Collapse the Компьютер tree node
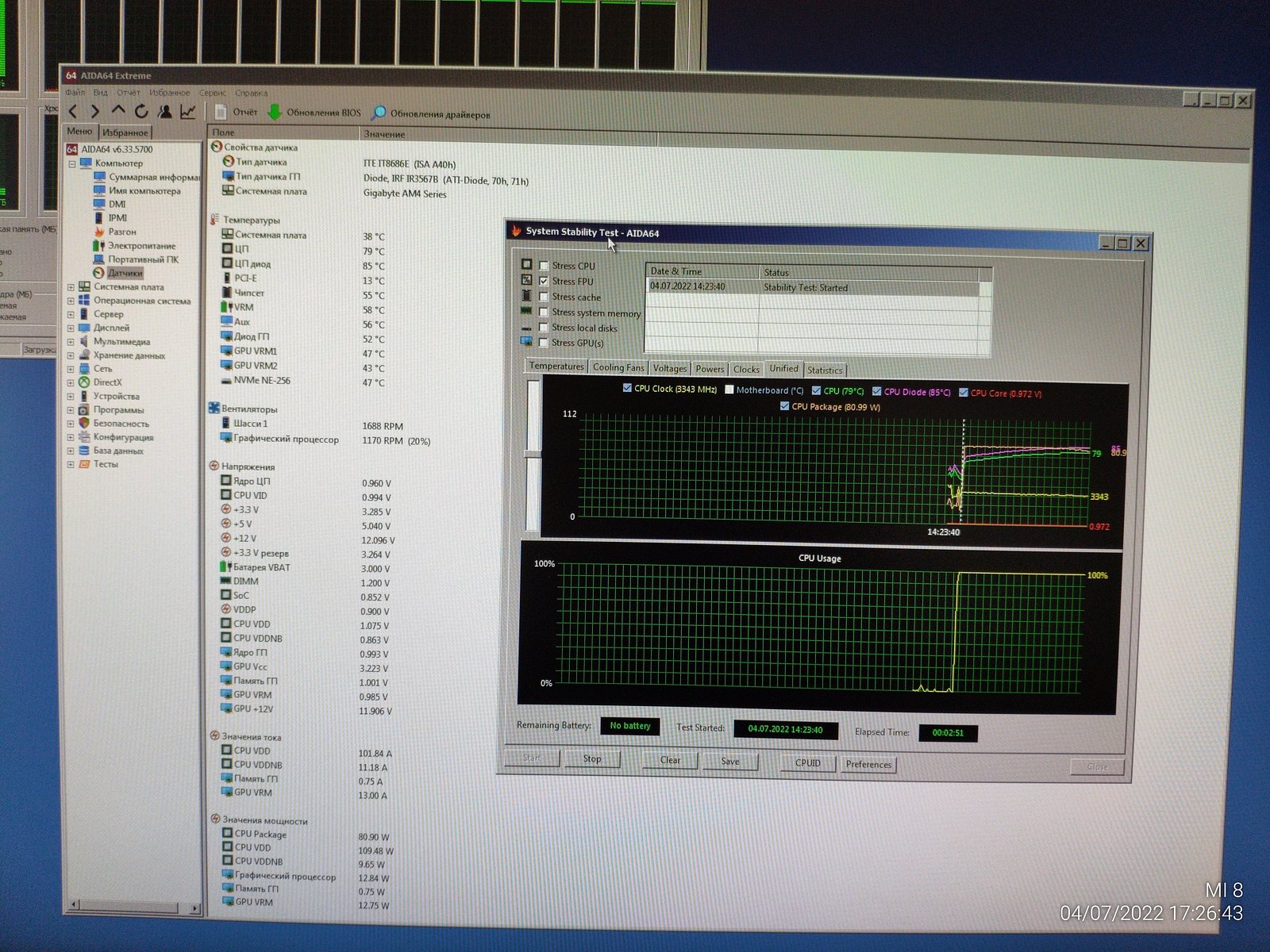Image resolution: width=1270 pixels, height=952 pixels. [x=71, y=163]
